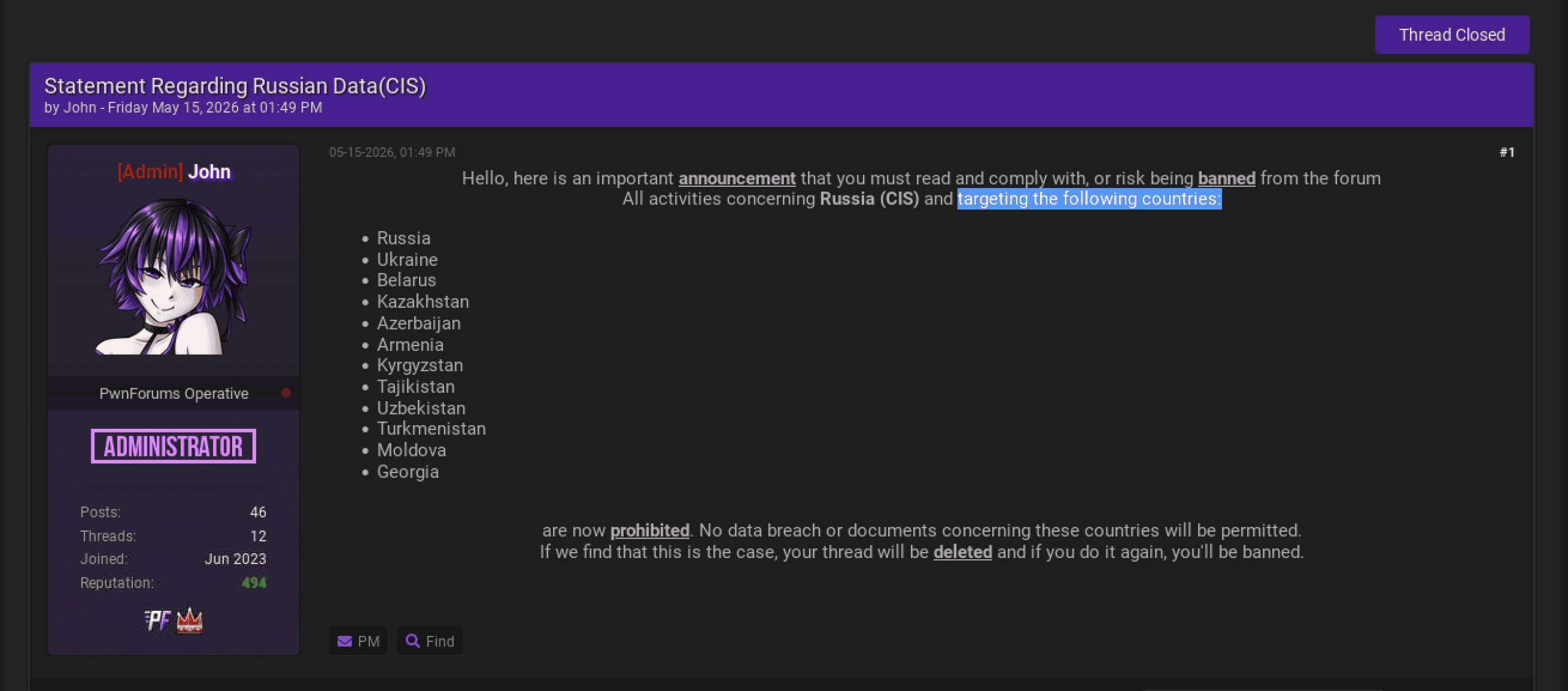Viewport: 1568px width, 691px height.
Task: Click the underlined word announcement
Action: 737,178
